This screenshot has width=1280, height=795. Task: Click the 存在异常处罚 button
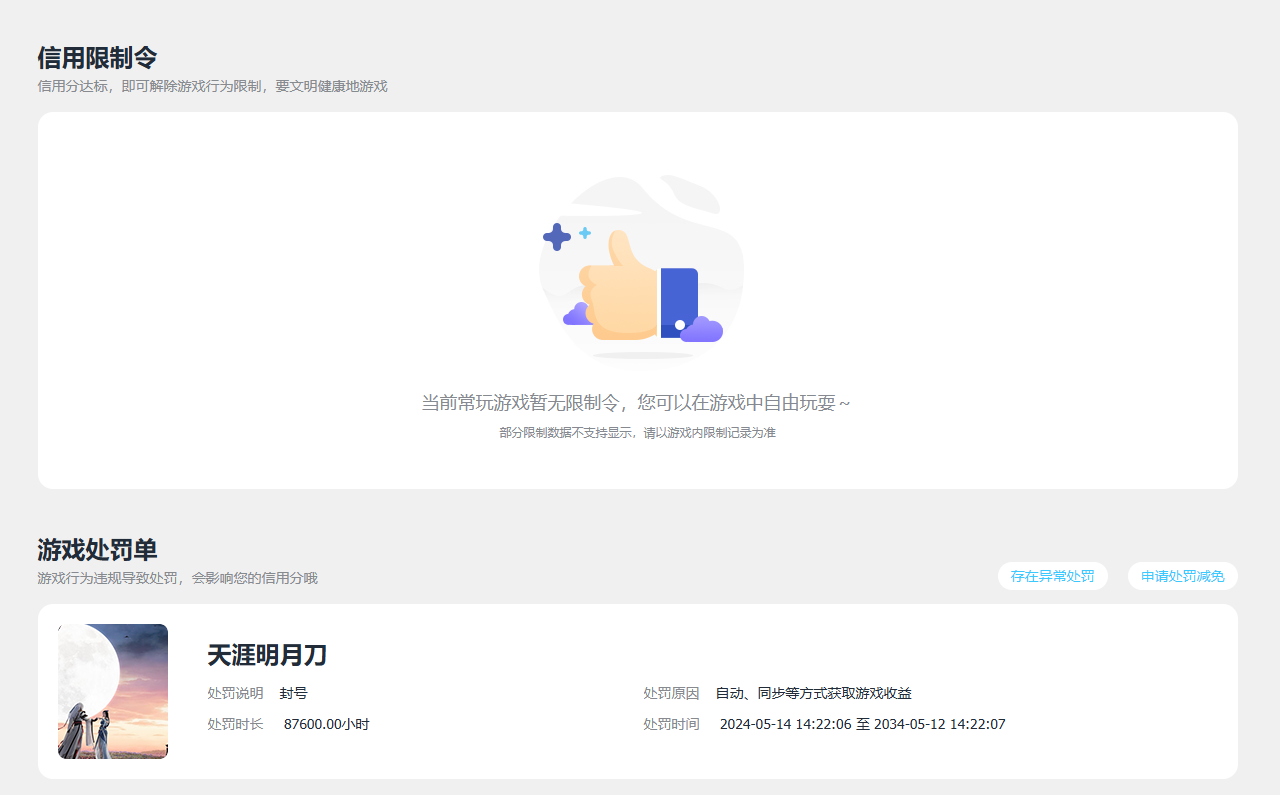click(x=1052, y=576)
